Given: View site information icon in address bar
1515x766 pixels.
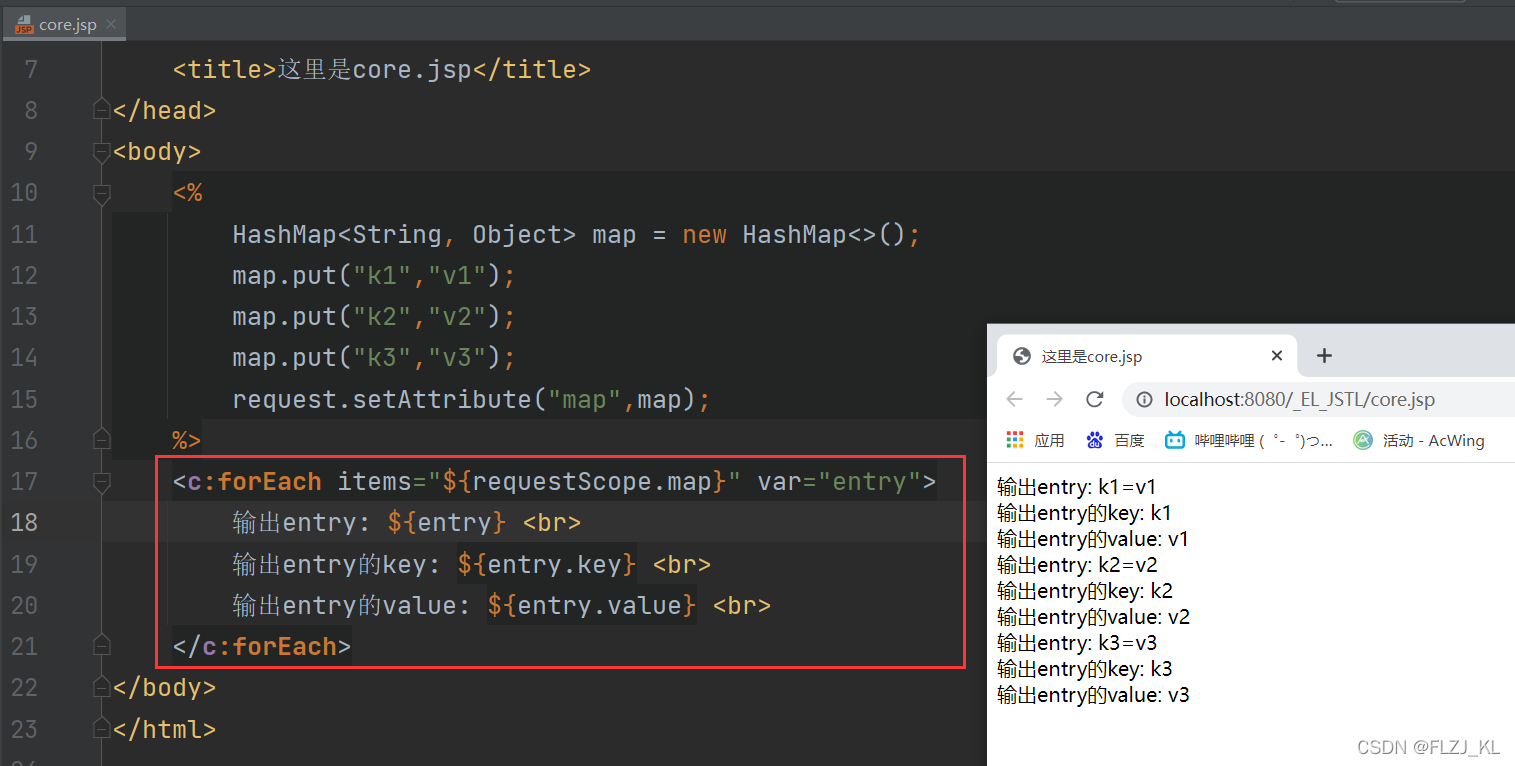Looking at the screenshot, I should coord(1145,400).
